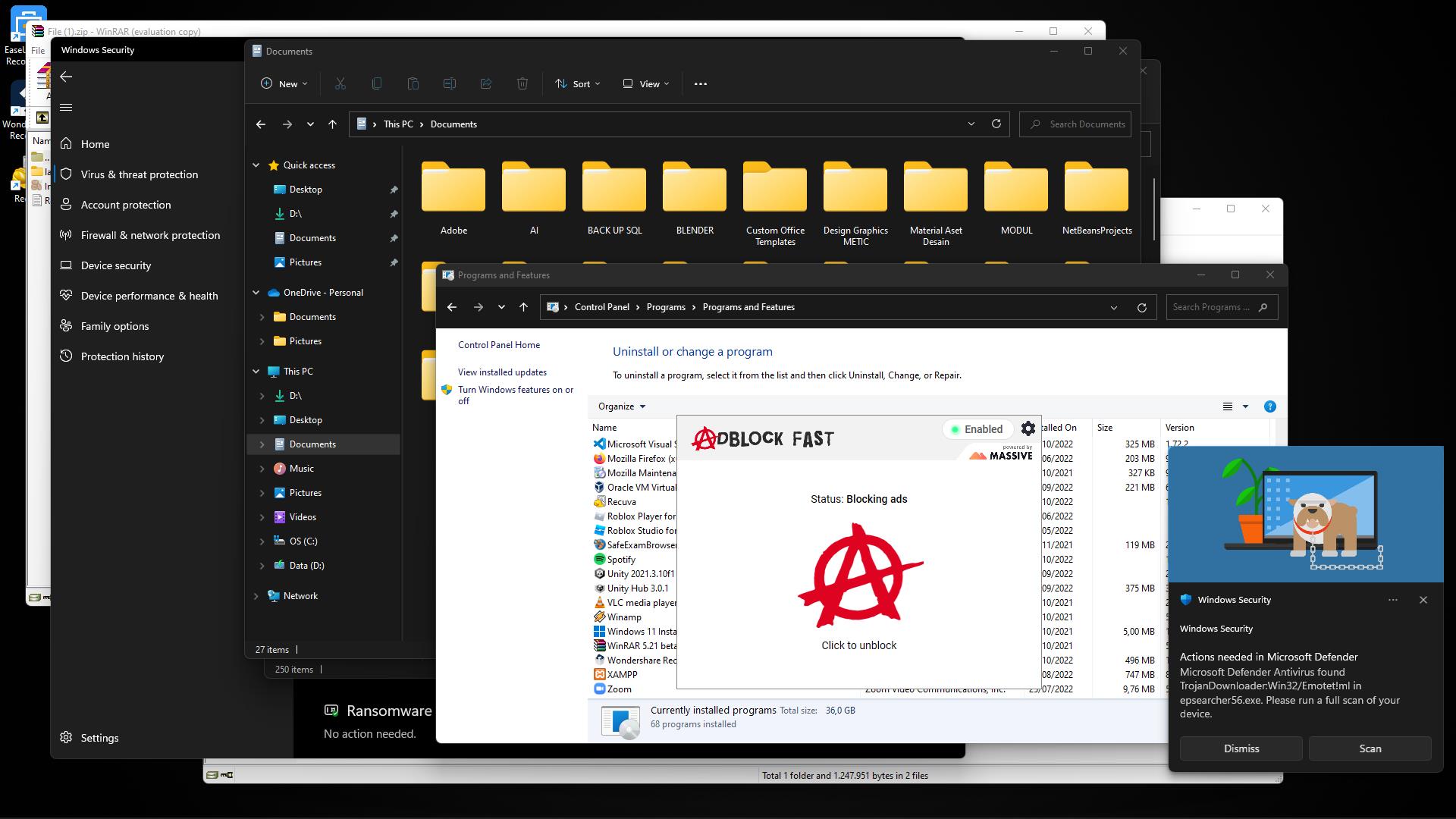Expand the Network tree node
This screenshot has width=1456, height=819.
[256, 596]
